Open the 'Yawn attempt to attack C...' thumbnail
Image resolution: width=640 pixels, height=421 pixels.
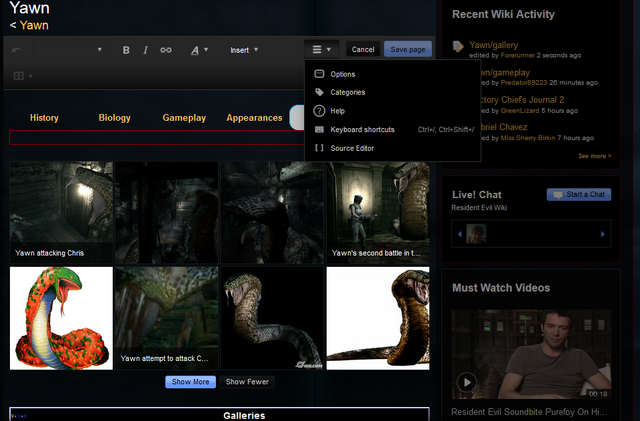[167, 319]
